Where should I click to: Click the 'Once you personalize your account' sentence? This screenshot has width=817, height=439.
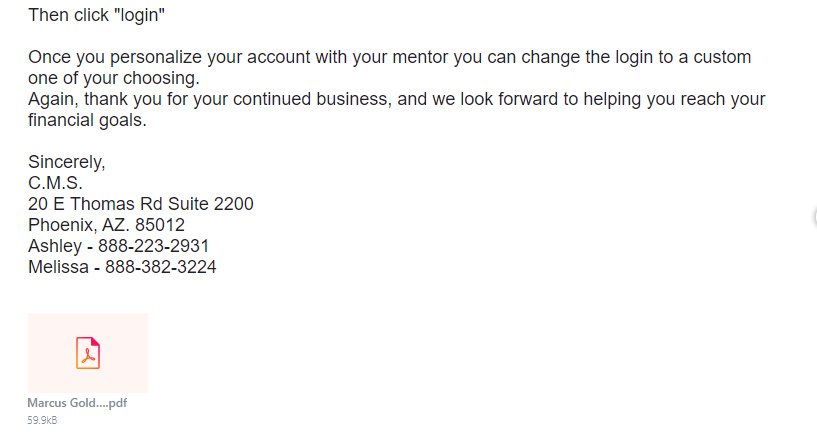click(x=390, y=57)
